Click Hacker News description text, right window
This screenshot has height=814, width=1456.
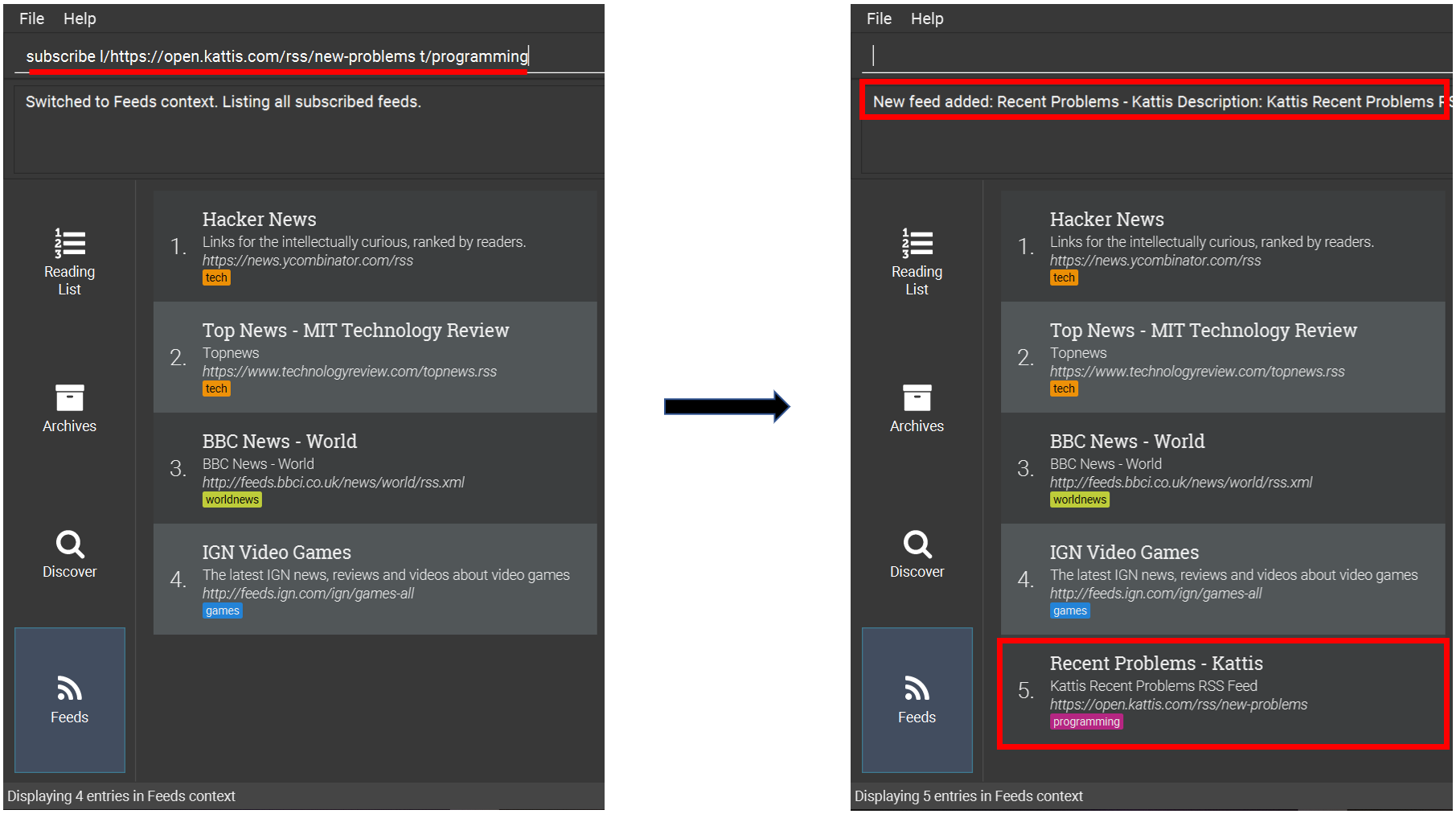[x=1212, y=241]
